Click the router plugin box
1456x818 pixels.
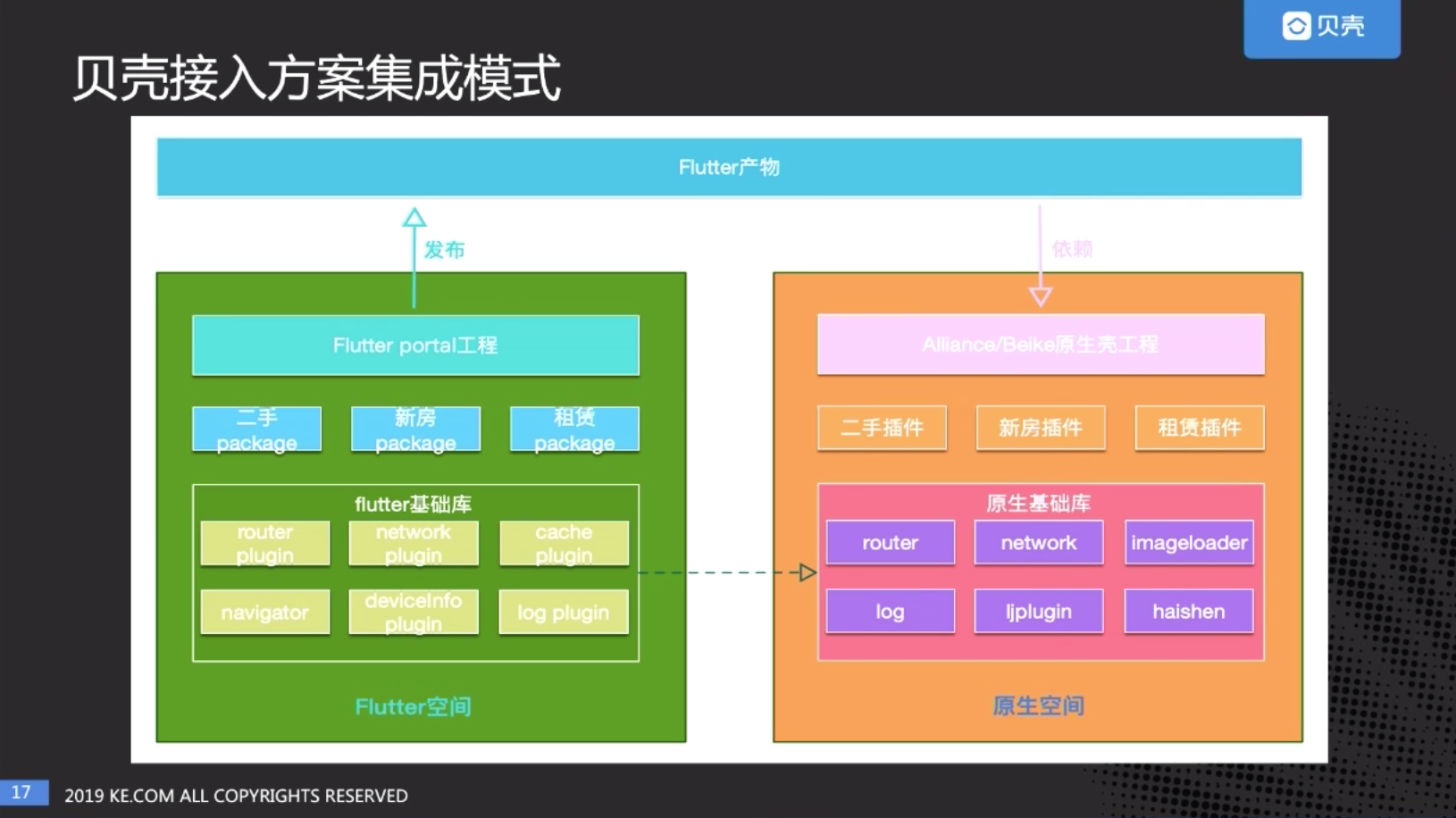coord(265,544)
